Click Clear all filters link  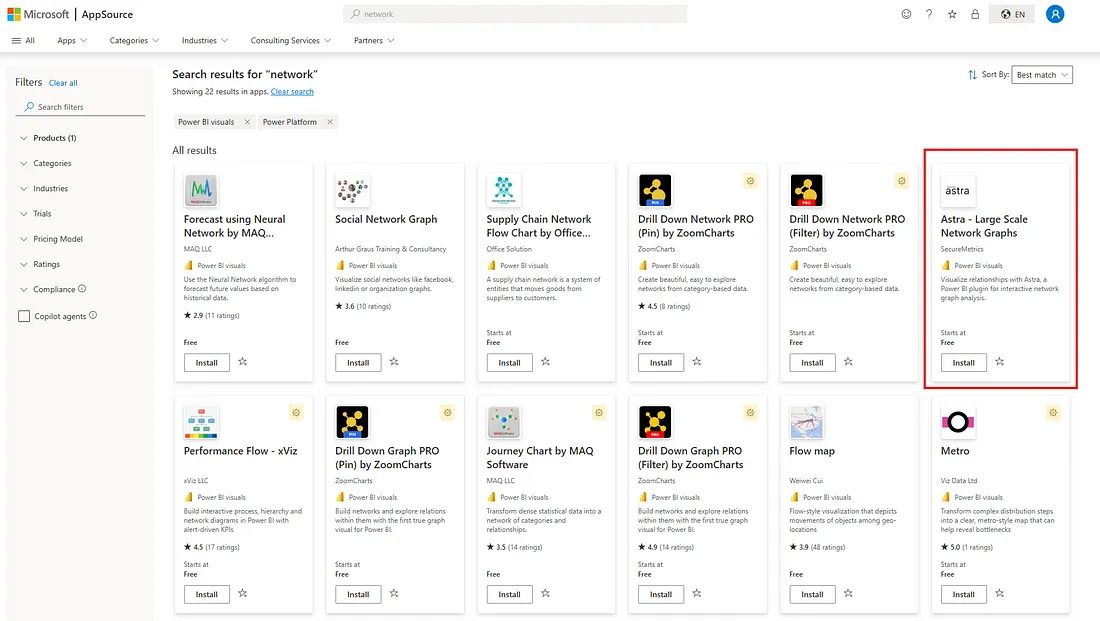click(63, 83)
